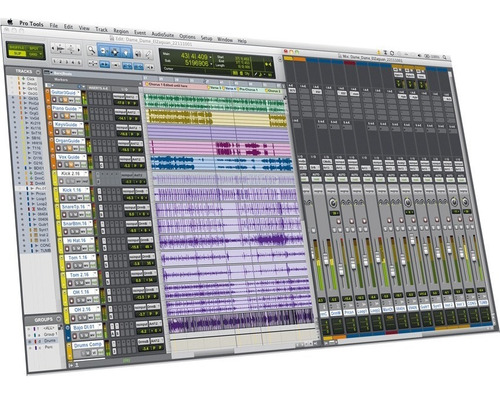This screenshot has width=500, height=394.
Task: Select the Grabber hand tool
Action: (126, 53)
